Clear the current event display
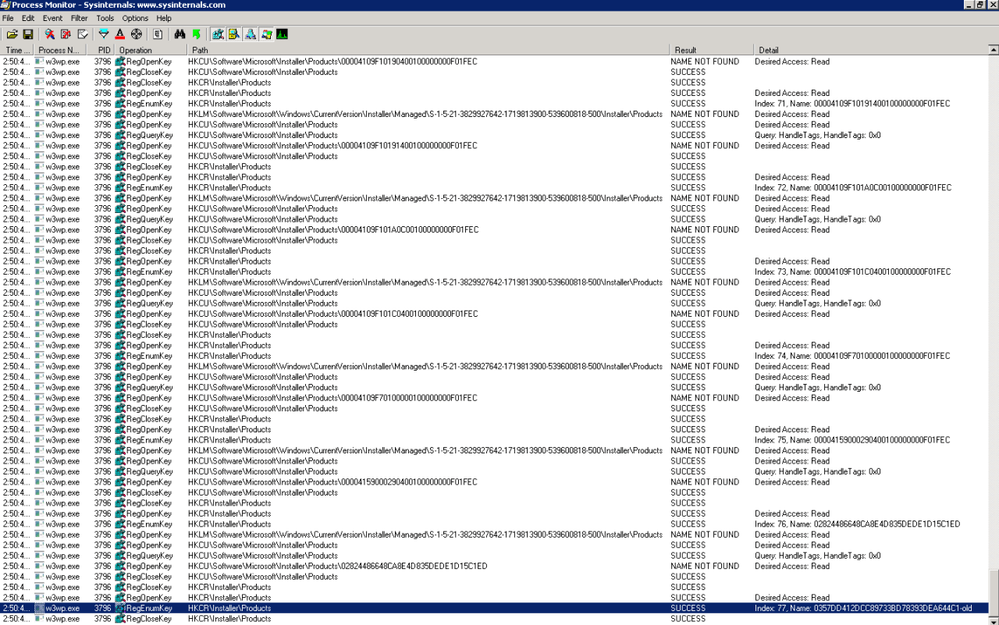Viewport: 999px width, 625px height. tap(67, 33)
